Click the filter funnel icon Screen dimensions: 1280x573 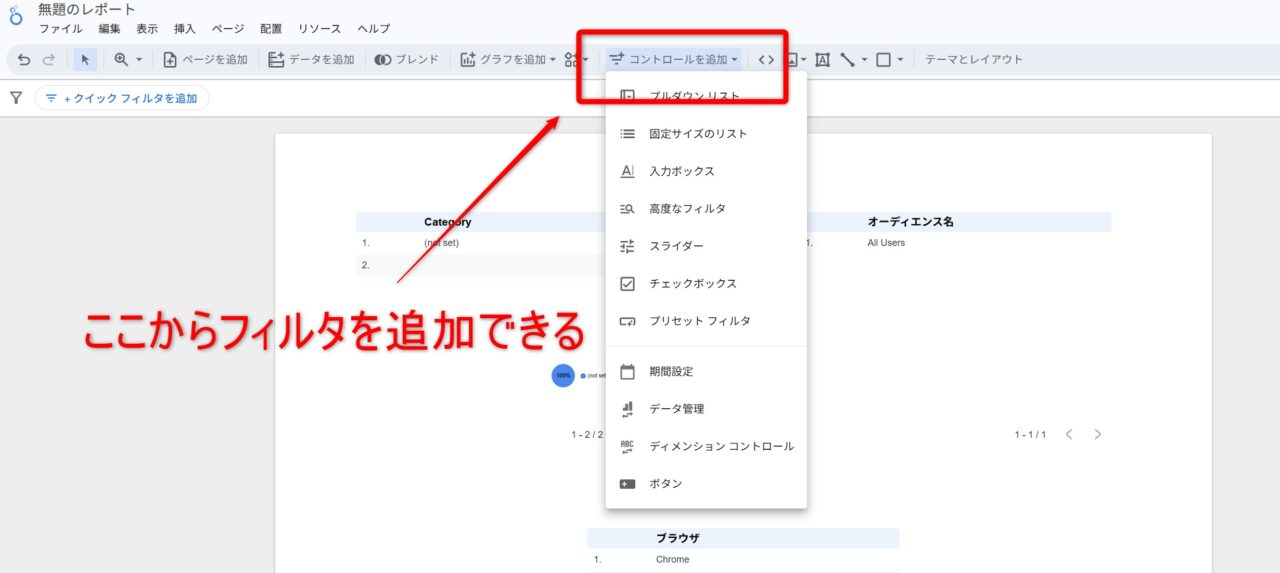16,98
